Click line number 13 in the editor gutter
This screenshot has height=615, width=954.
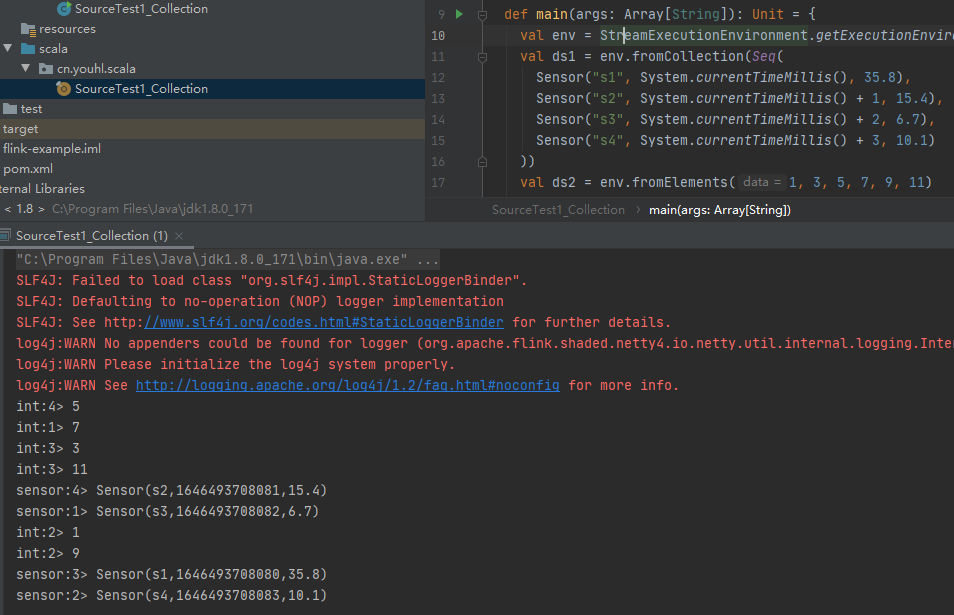(x=438, y=99)
